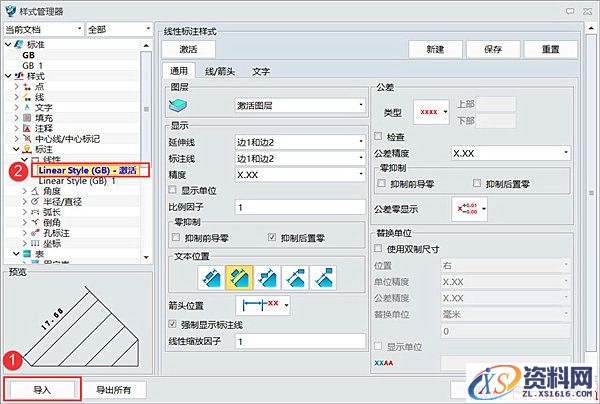Open the 公差精度 dropdown
600x404 pixels.
[511, 153]
